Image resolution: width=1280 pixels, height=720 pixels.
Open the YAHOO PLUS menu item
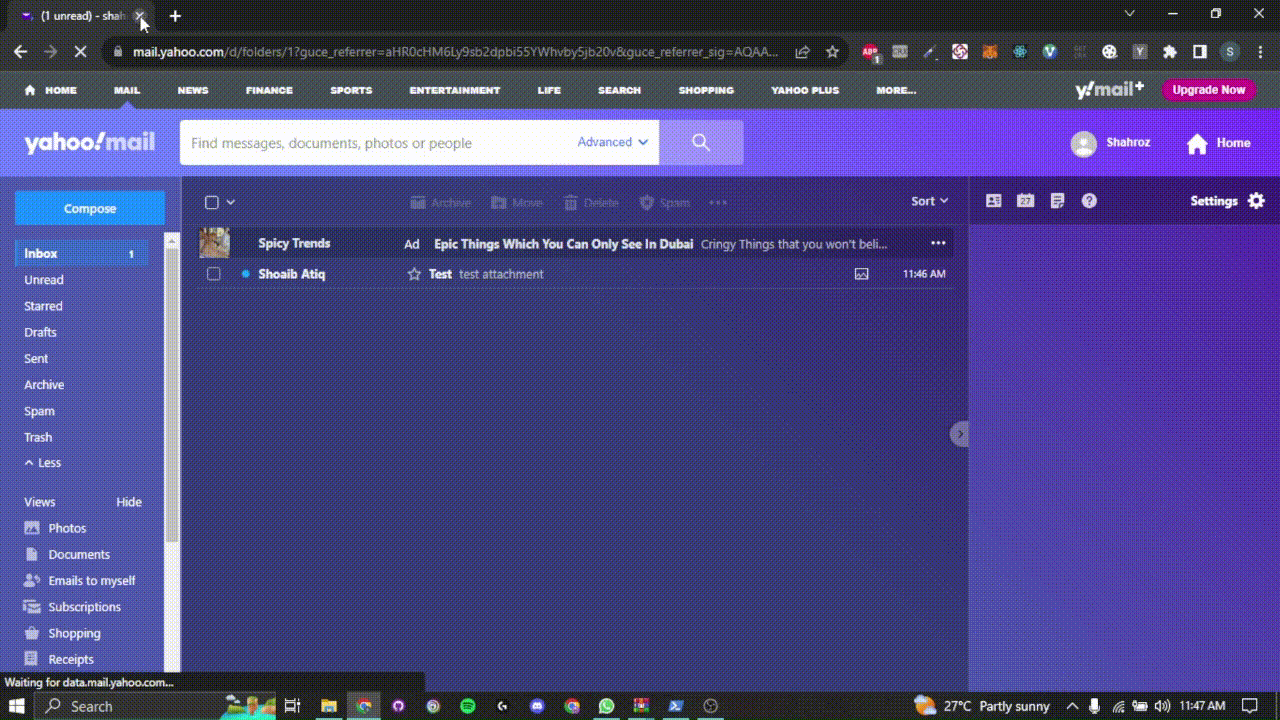point(805,90)
